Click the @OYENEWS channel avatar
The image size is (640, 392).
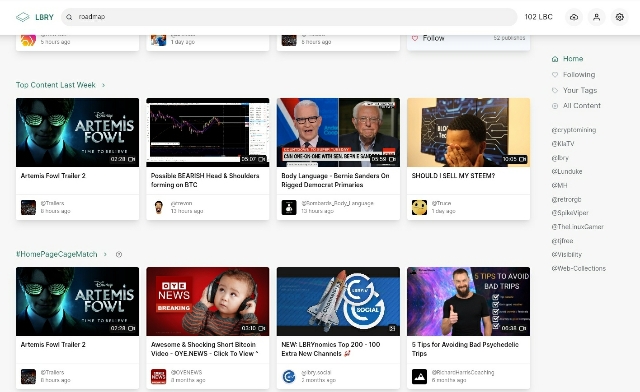(x=158, y=376)
